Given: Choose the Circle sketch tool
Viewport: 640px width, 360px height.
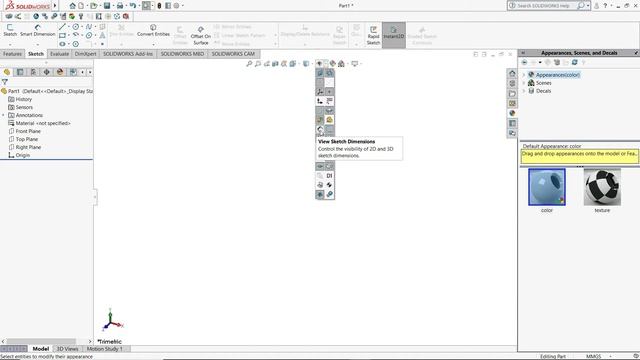Looking at the screenshot, I should coord(76,27).
